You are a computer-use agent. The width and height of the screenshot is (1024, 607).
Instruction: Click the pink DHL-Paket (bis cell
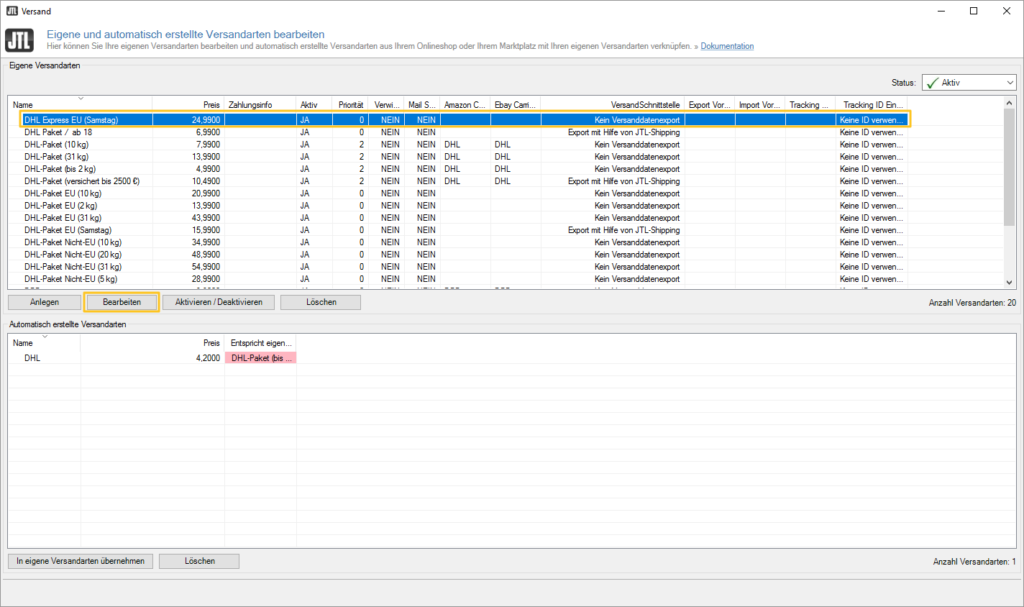[260, 357]
